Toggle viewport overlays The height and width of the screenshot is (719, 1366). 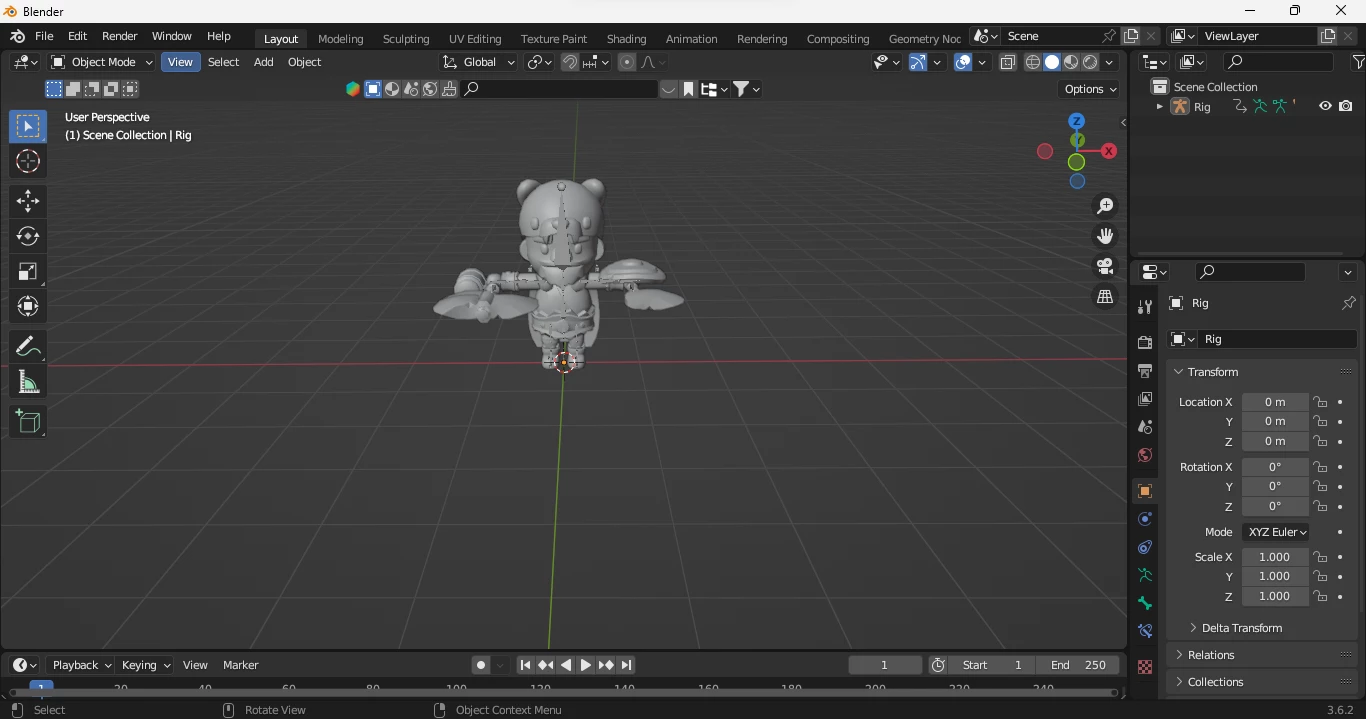(963, 62)
